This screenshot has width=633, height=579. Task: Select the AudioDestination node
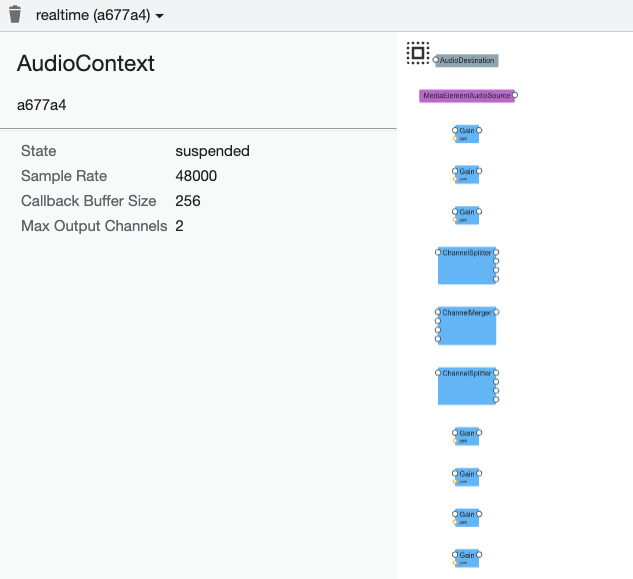(x=468, y=61)
